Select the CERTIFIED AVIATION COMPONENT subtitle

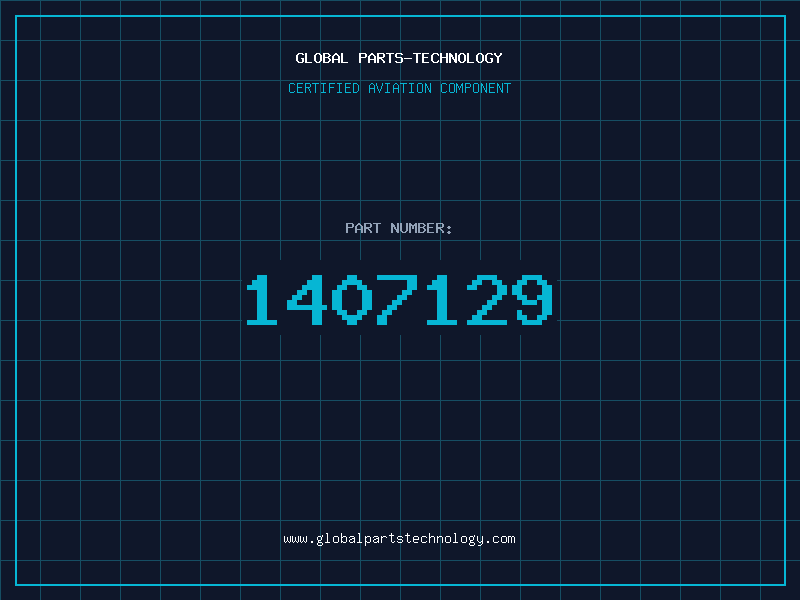(399, 88)
